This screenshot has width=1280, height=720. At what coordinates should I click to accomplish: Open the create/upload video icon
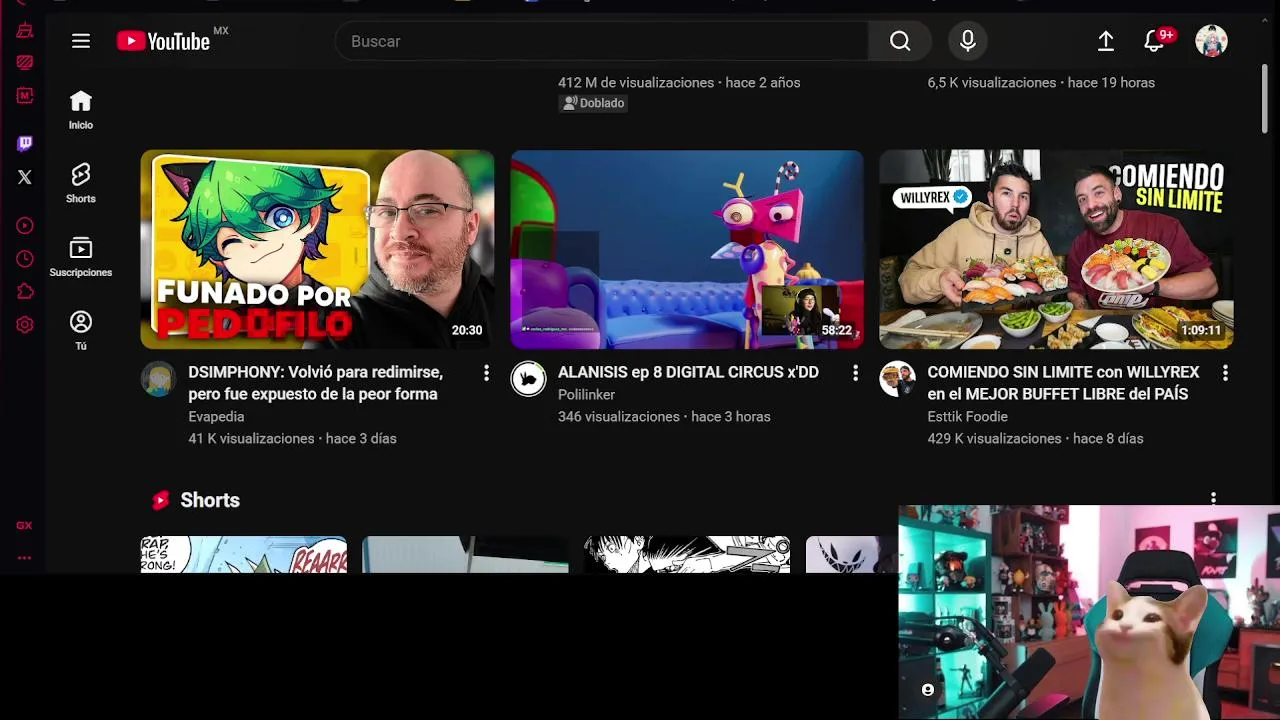1106,41
